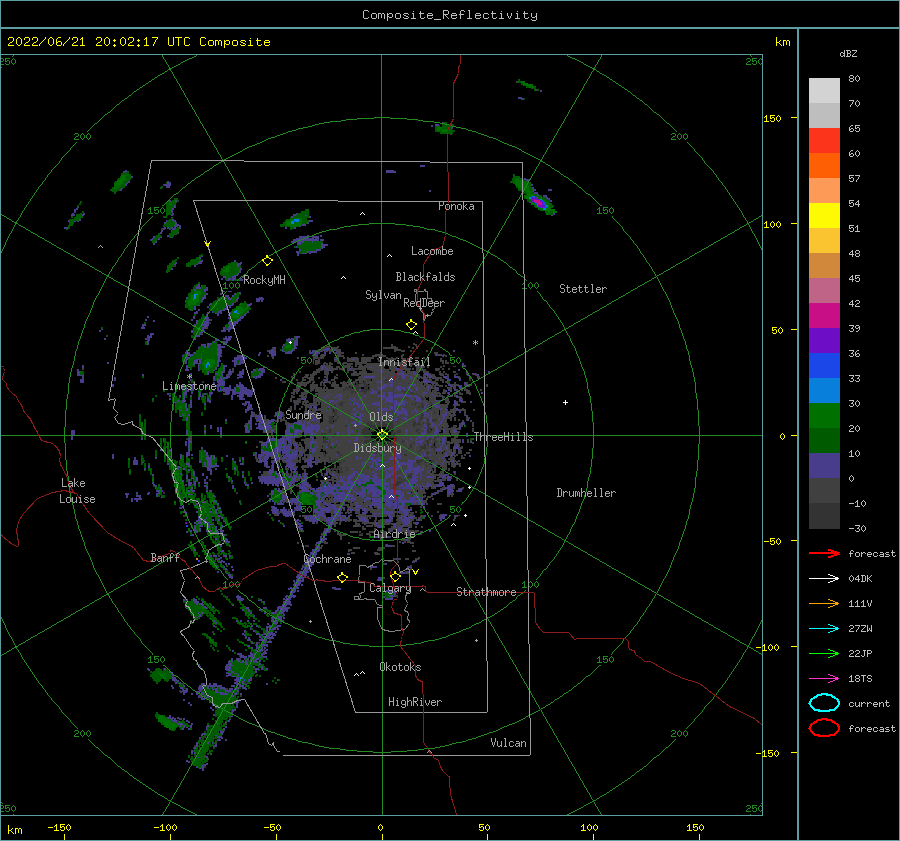Viewport: 900px width, 841px height.
Task: Click the magenta 18TS arrow legend icon
Action: pyautogui.click(x=824, y=679)
